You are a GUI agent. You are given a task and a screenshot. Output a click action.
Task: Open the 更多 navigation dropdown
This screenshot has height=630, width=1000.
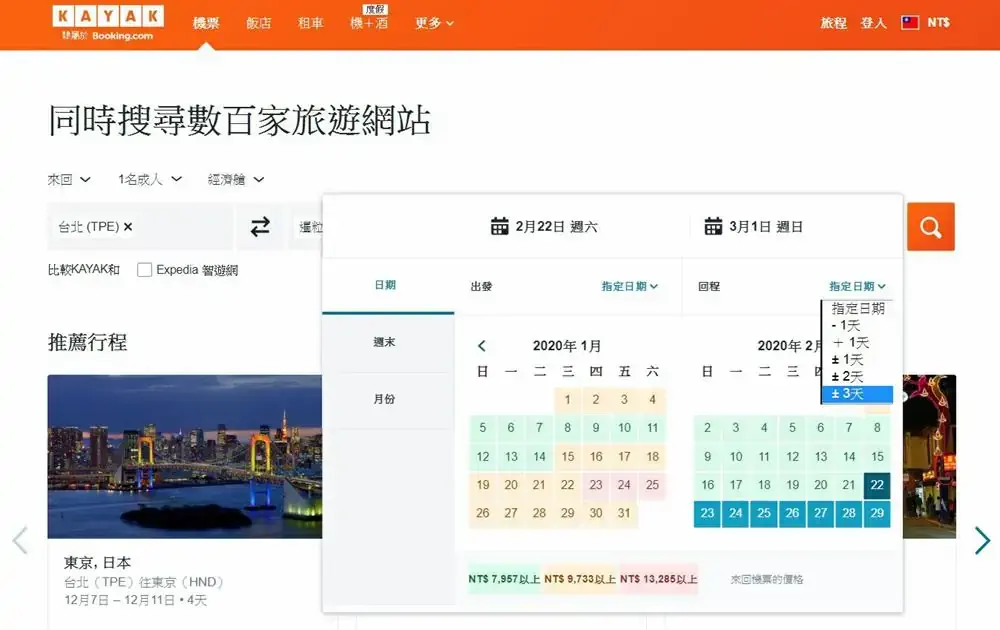(x=433, y=22)
